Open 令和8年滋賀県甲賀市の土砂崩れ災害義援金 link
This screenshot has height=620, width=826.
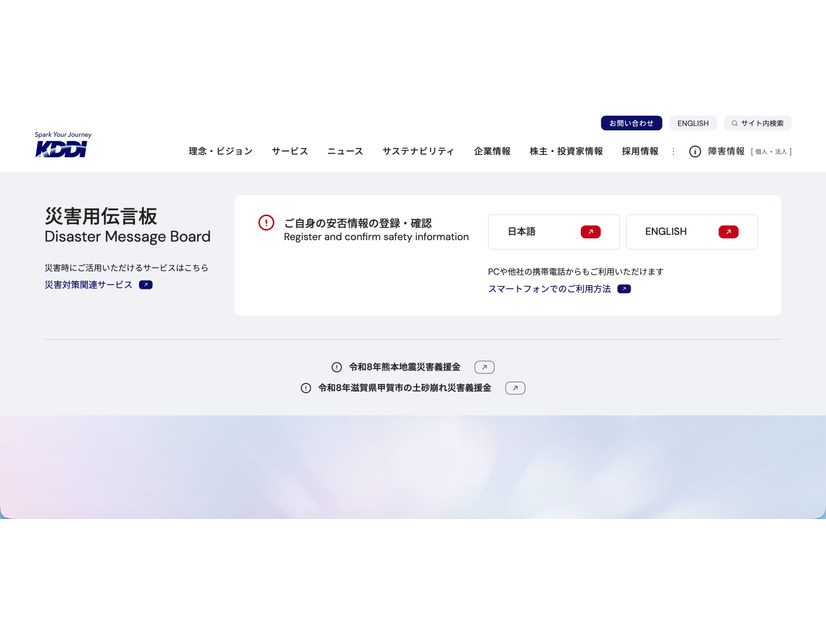point(405,388)
